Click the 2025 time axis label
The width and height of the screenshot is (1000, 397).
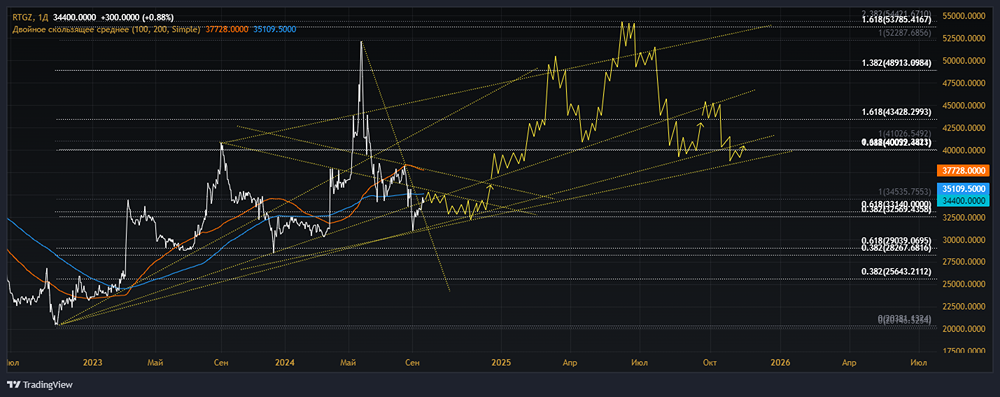tap(501, 362)
